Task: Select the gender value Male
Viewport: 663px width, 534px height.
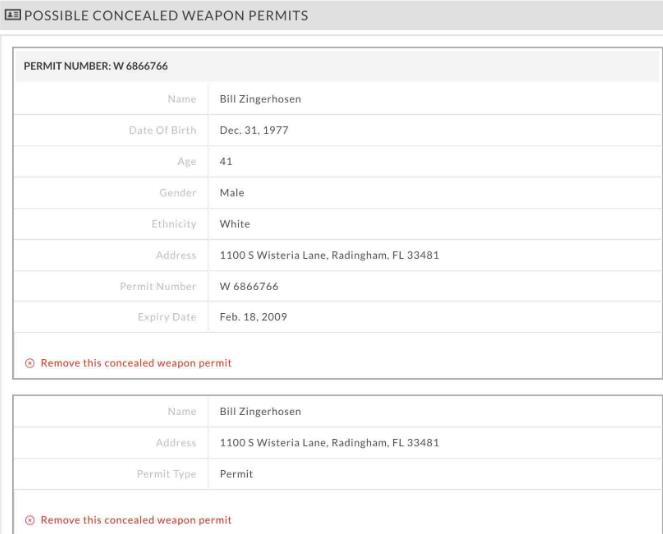Action: coord(232,193)
